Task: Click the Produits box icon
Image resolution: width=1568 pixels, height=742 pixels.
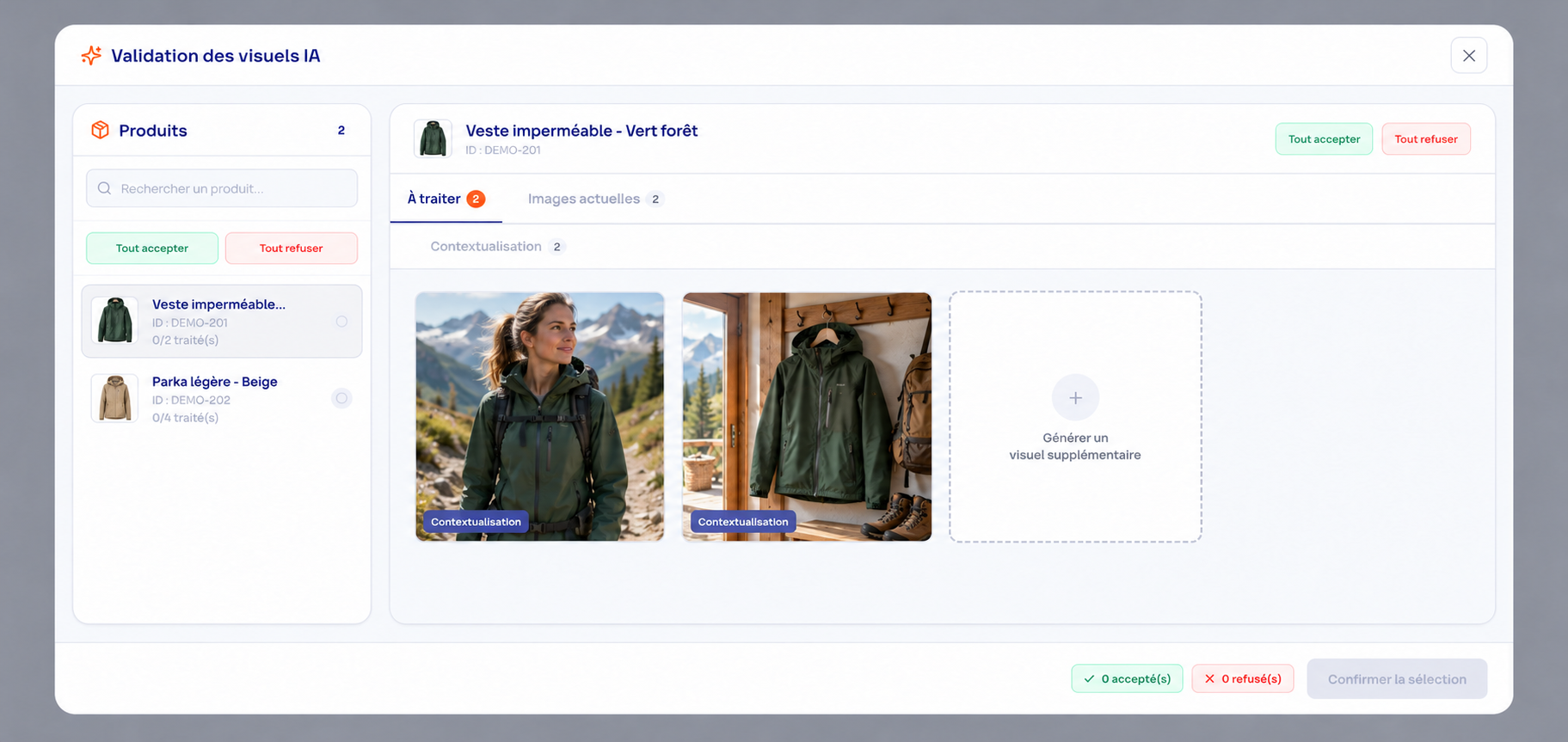Action: point(101,130)
